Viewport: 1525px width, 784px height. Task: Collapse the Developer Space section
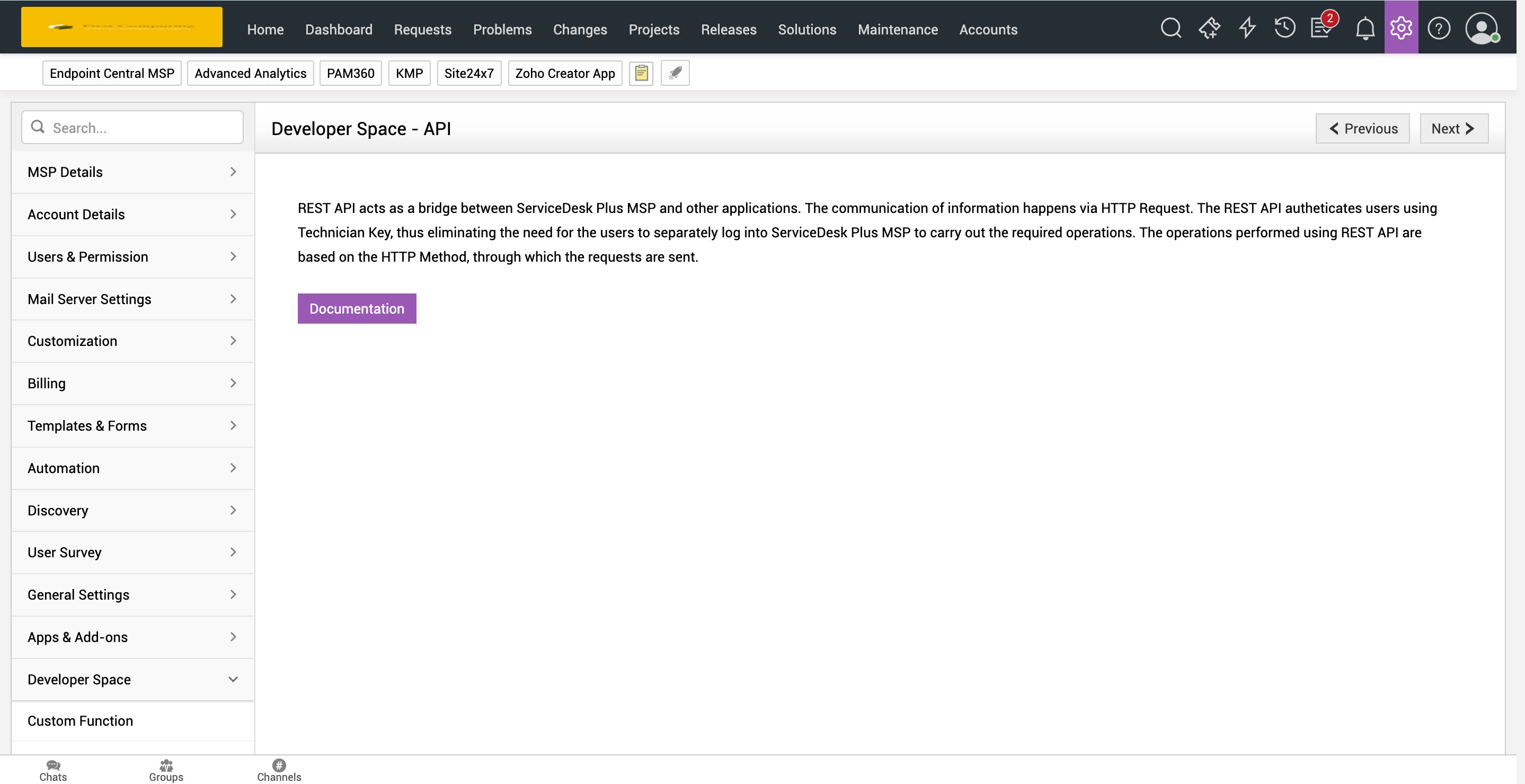coord(132,679)
